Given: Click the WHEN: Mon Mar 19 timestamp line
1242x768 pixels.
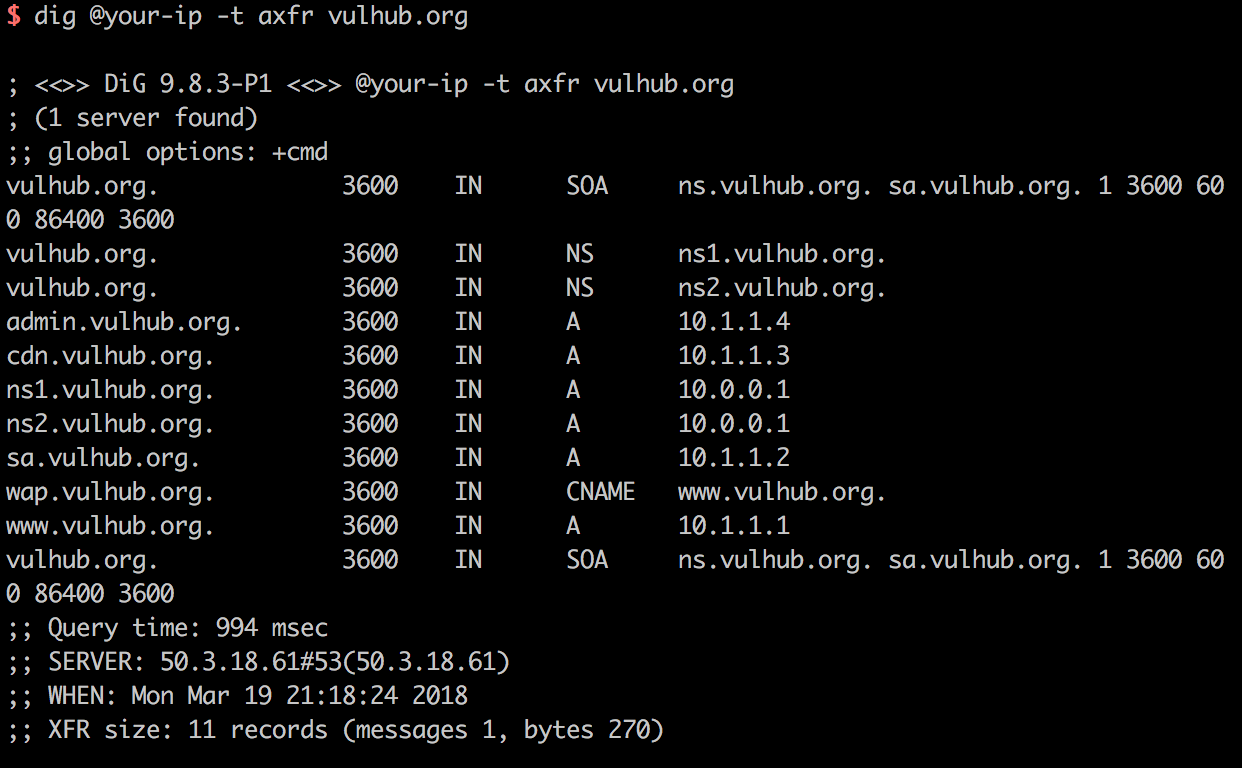Looking at the screenshot, I should [x=237, y=696].
